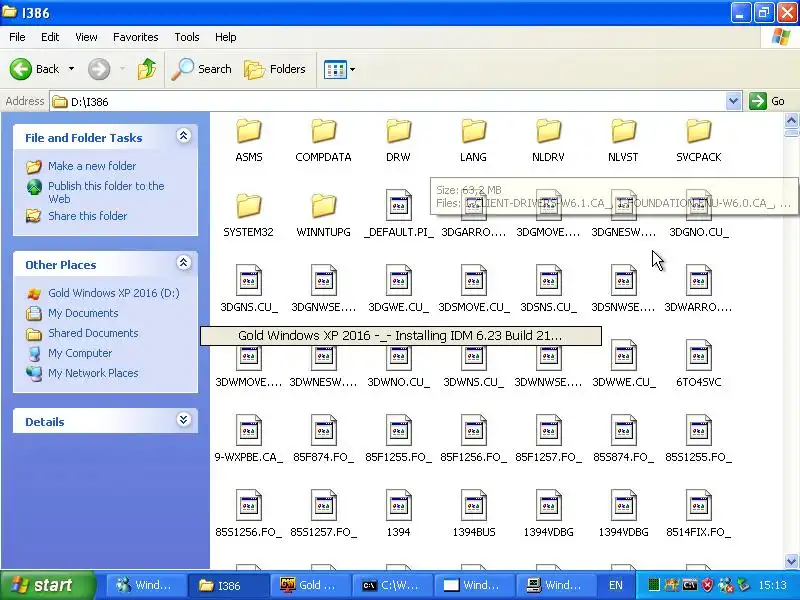Select the 3DGNS.CU_ file icon

pos(248,280)
